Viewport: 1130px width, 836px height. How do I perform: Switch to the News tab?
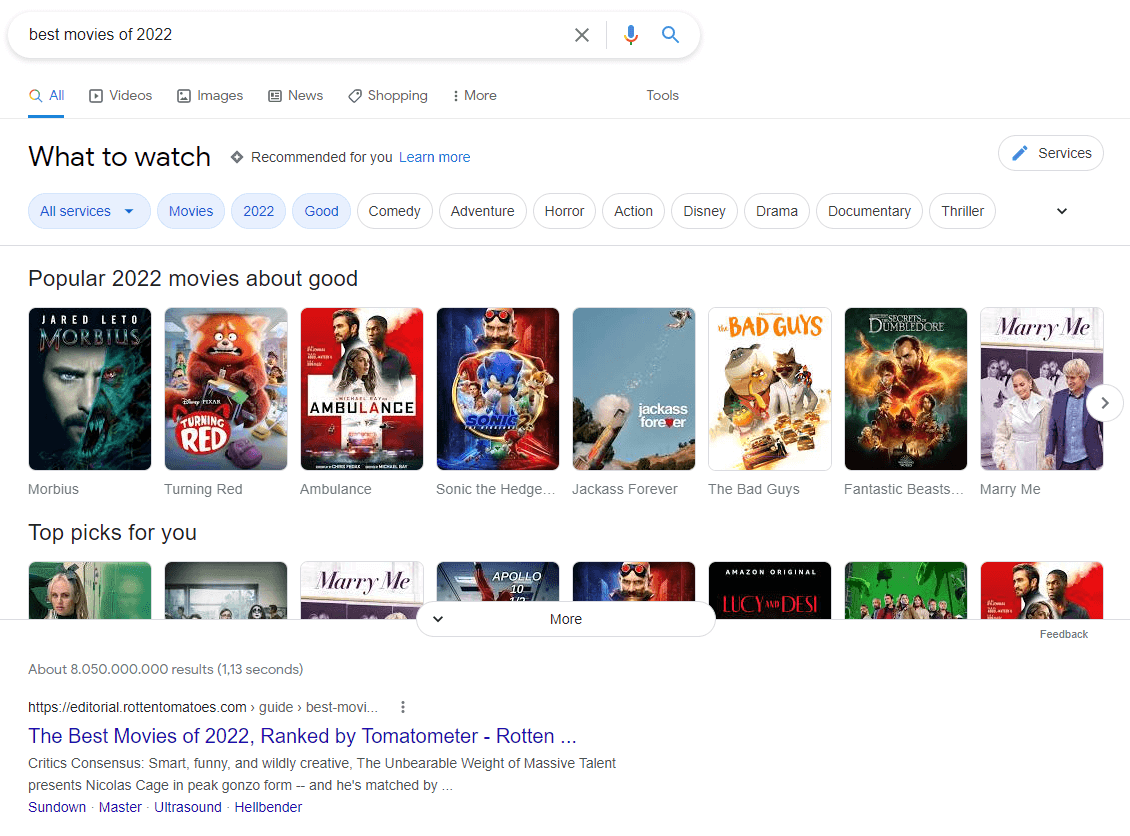tap(295, 96)
